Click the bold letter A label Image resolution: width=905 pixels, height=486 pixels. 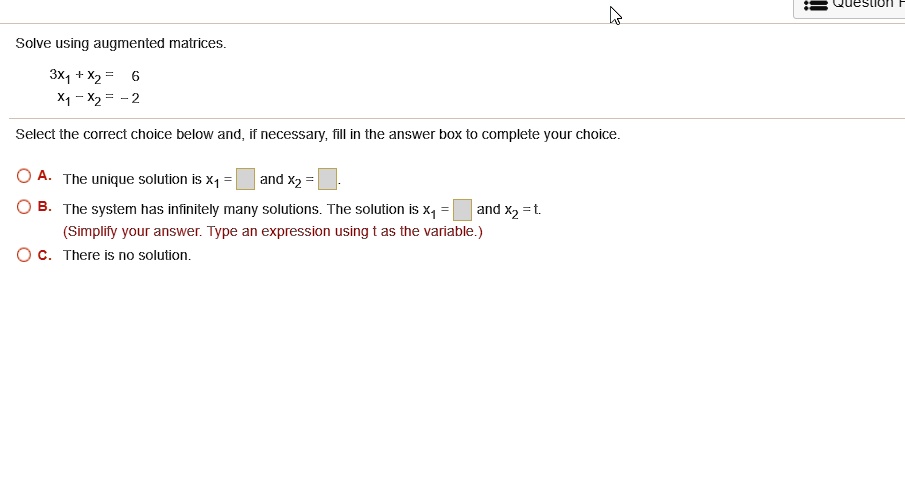(45, 176)
